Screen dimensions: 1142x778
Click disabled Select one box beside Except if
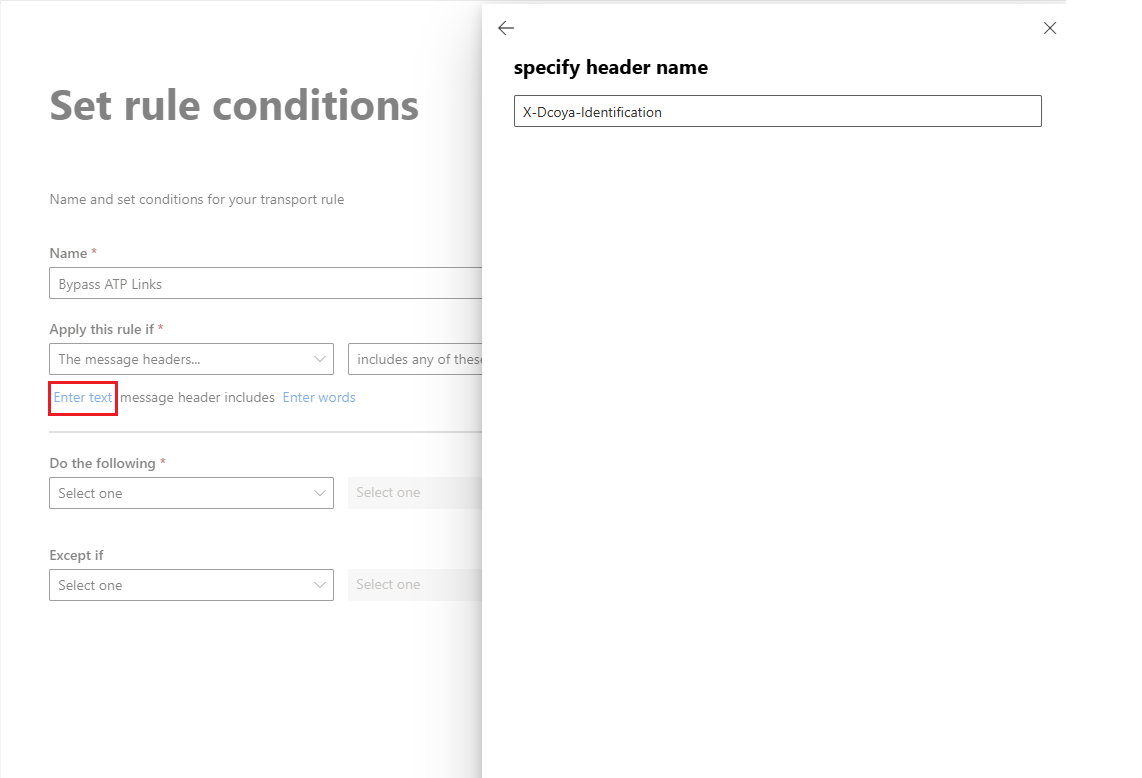(x=415, y=585)
